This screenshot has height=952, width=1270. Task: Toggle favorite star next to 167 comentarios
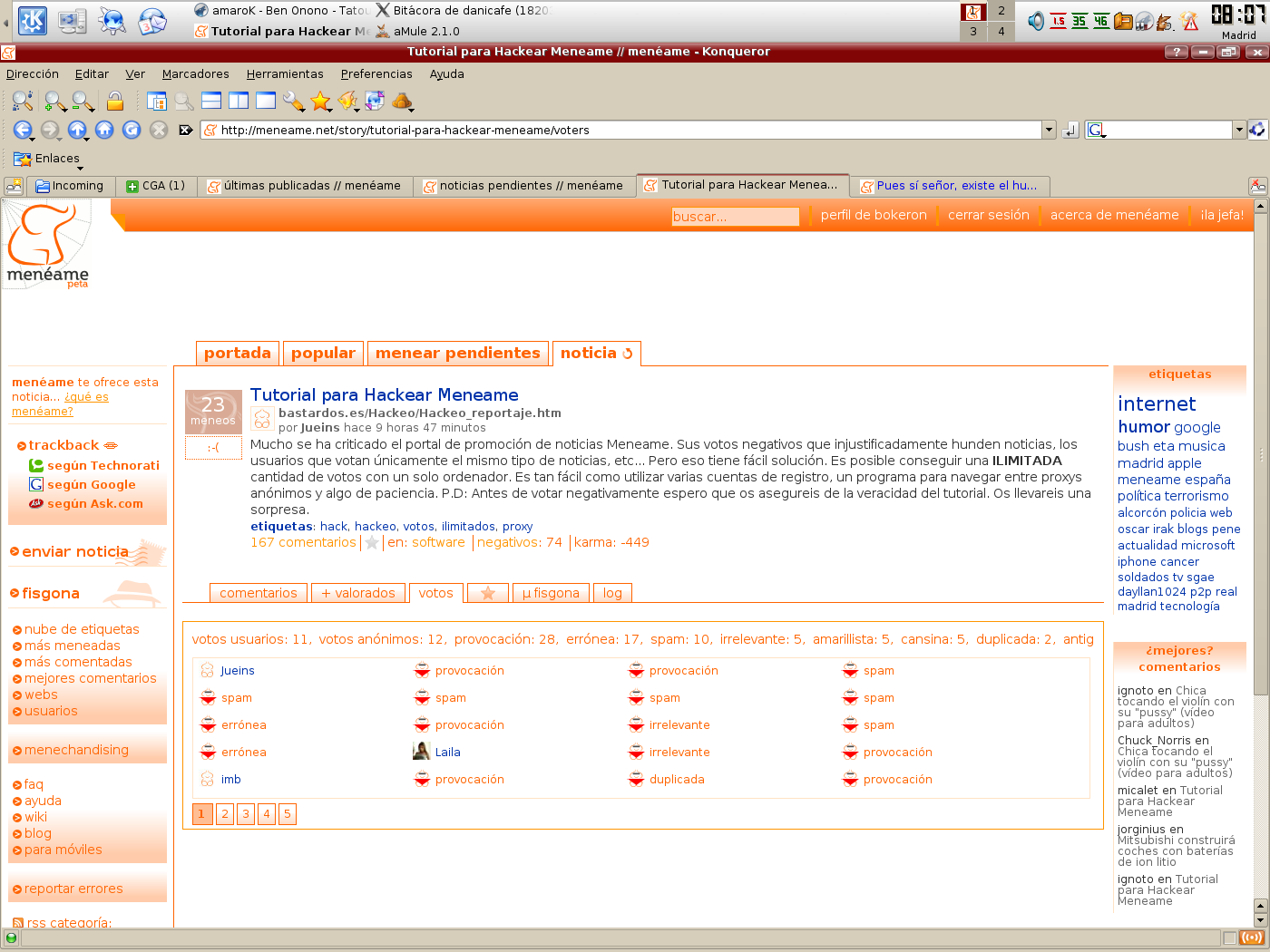[372, 543]
